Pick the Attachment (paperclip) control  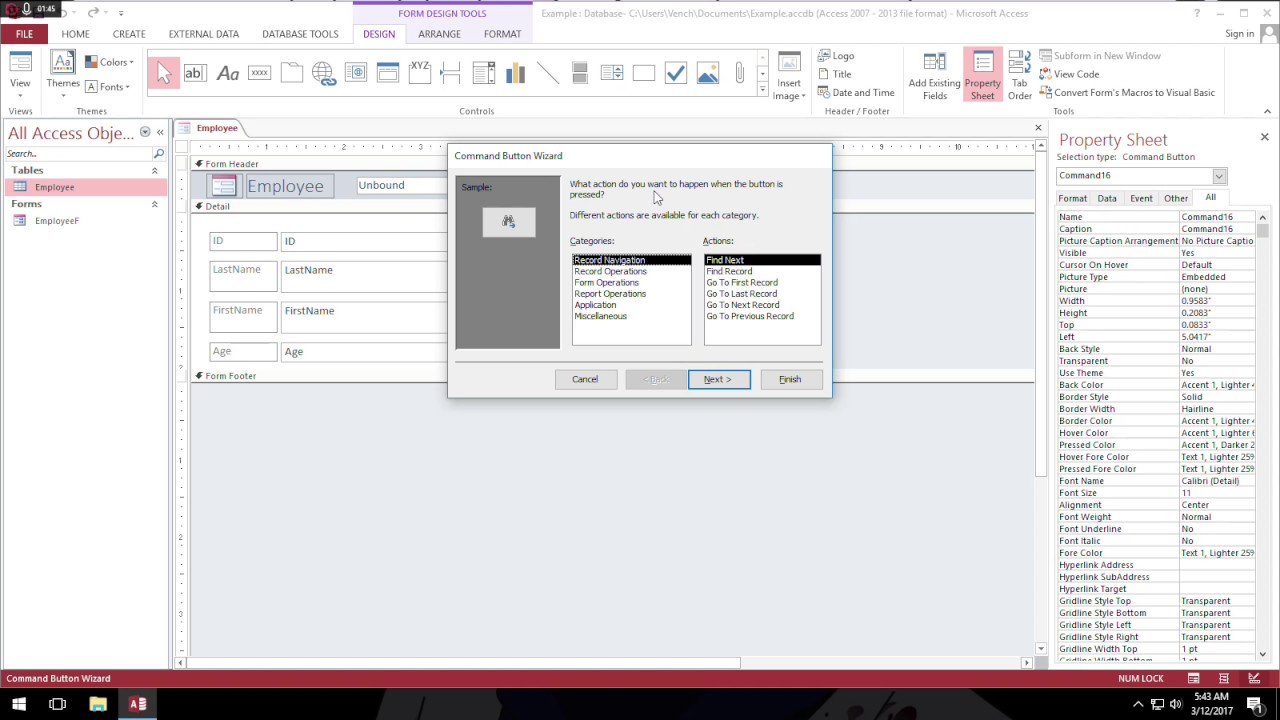[739, 73]
